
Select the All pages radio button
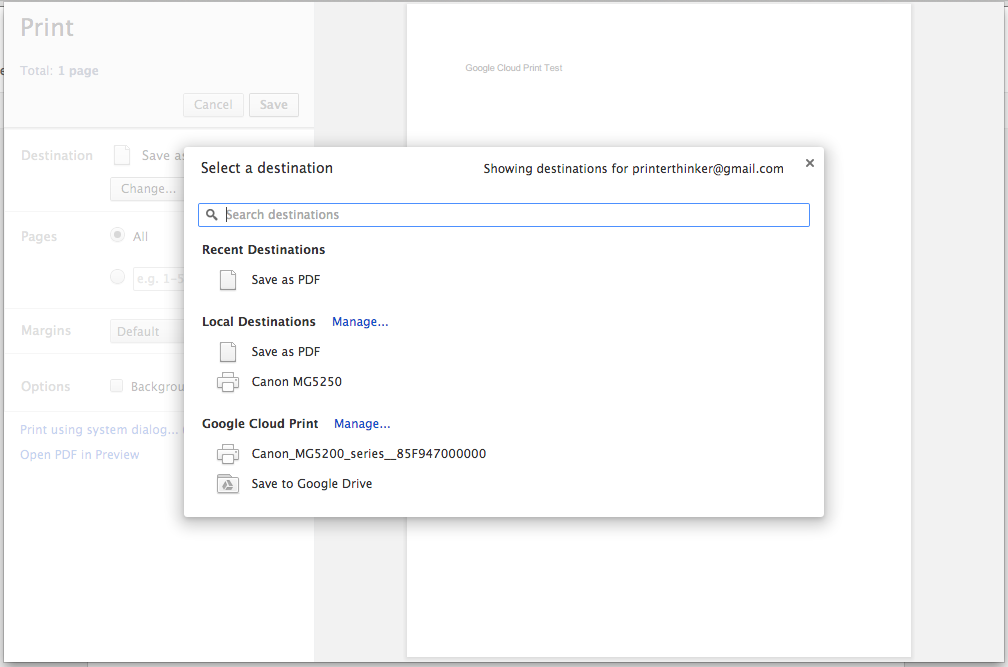pos(117,236)
